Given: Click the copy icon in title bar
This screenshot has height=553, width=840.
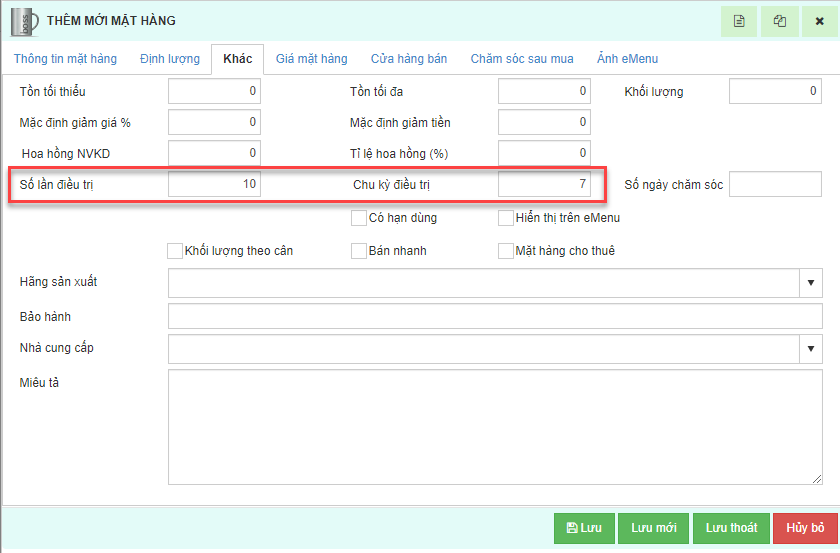Looking at the screenshot, I should pyautogui.click(x=779, y=21).
